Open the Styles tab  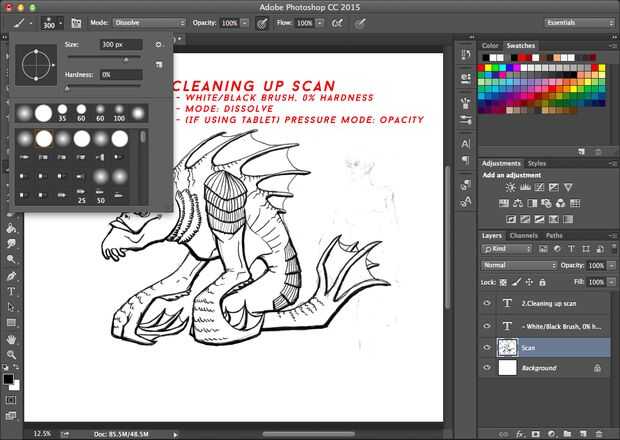pyautogui.click(x=537, y=163)
